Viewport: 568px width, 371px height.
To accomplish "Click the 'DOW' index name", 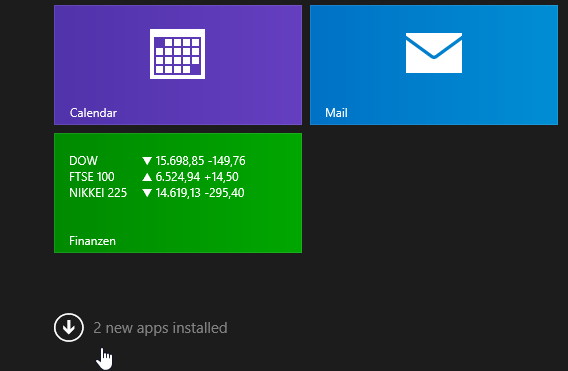I will (x=83, y=161).
